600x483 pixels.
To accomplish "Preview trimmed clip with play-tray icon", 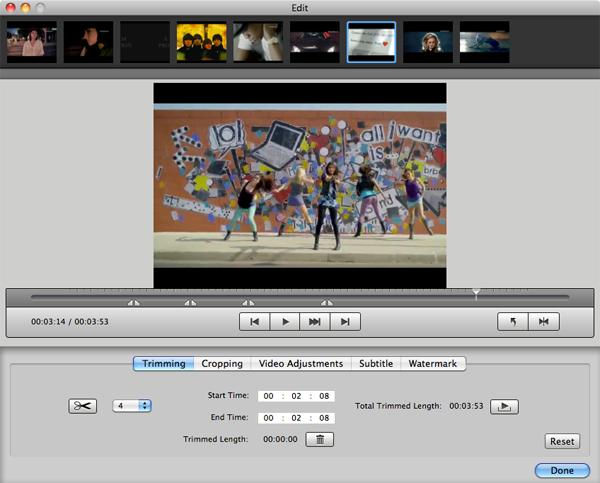I will [x=504, y=406].
